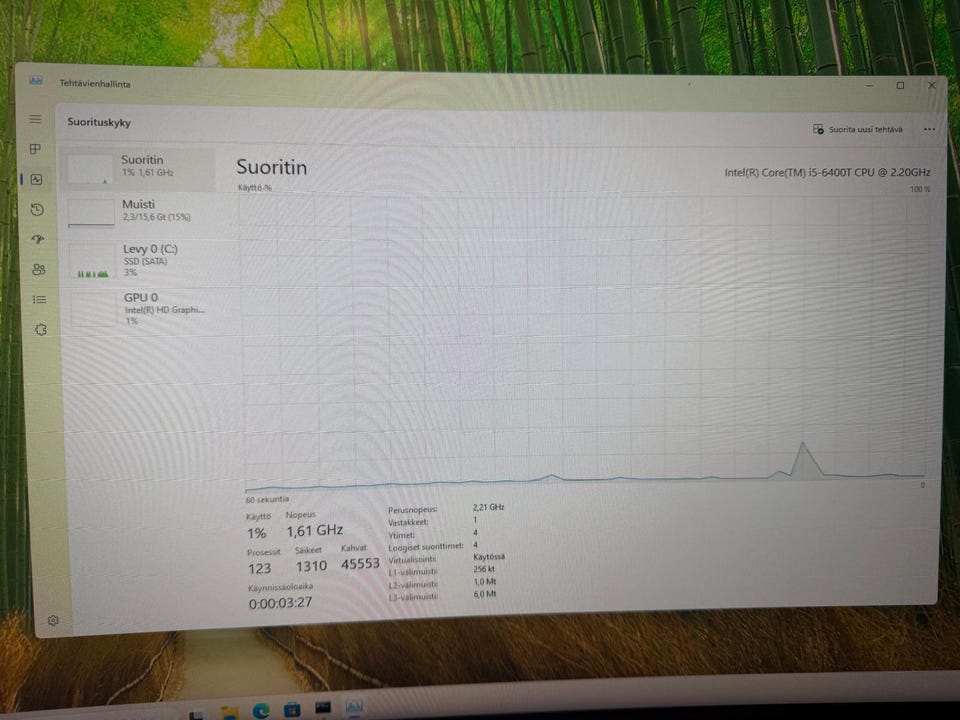
Task: Select the Suoritin performance entry
Action: [x=139, y=168]
